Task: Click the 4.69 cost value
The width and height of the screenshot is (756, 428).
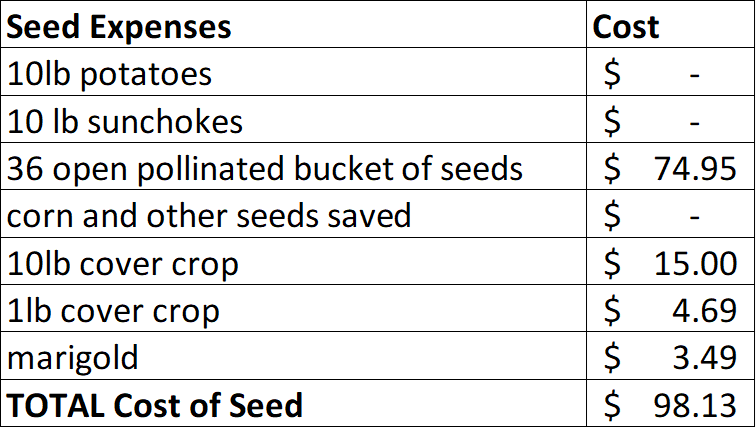Action: pyautogui.click(x=705, y=310)
